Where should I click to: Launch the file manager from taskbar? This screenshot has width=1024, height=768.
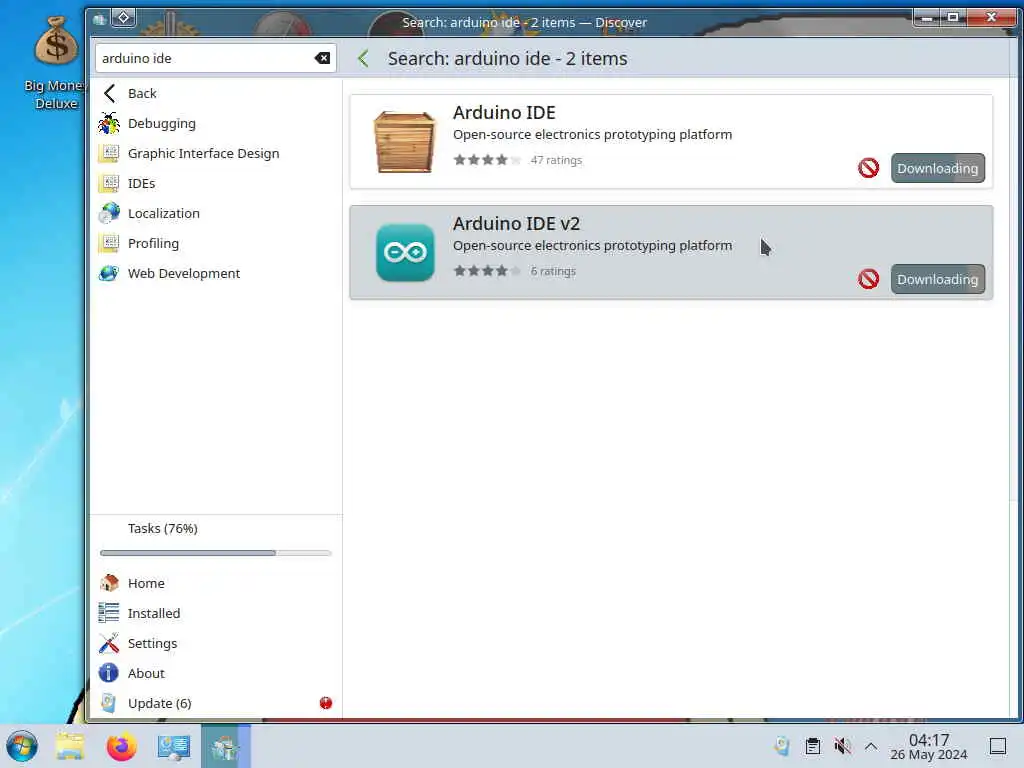click(70, 746)
